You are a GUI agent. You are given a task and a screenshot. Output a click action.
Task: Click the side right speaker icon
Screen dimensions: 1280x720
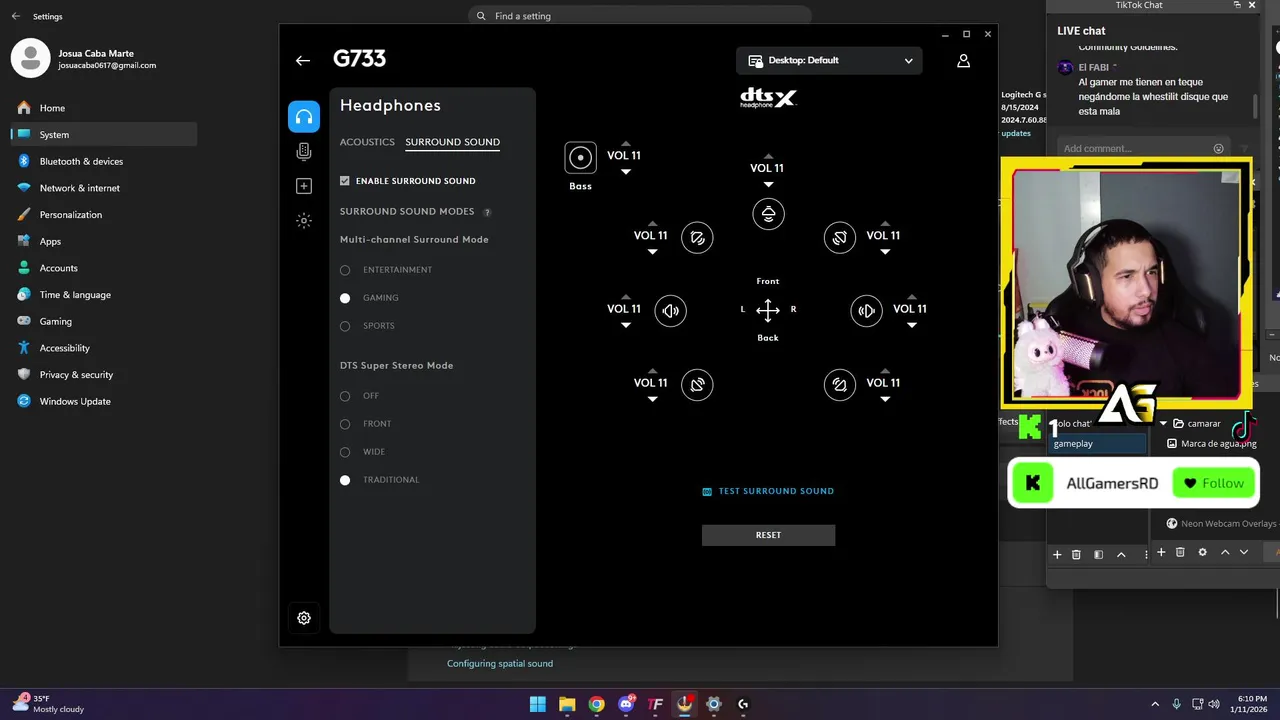[866, 310]
